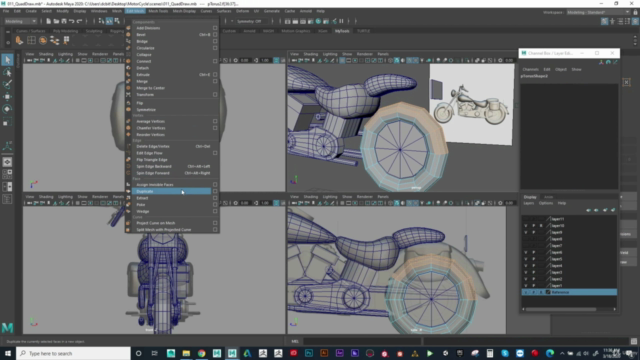640x360 pixels.
Task: Click the New Scene toolbar icon
Action: [x=48, y=21]
